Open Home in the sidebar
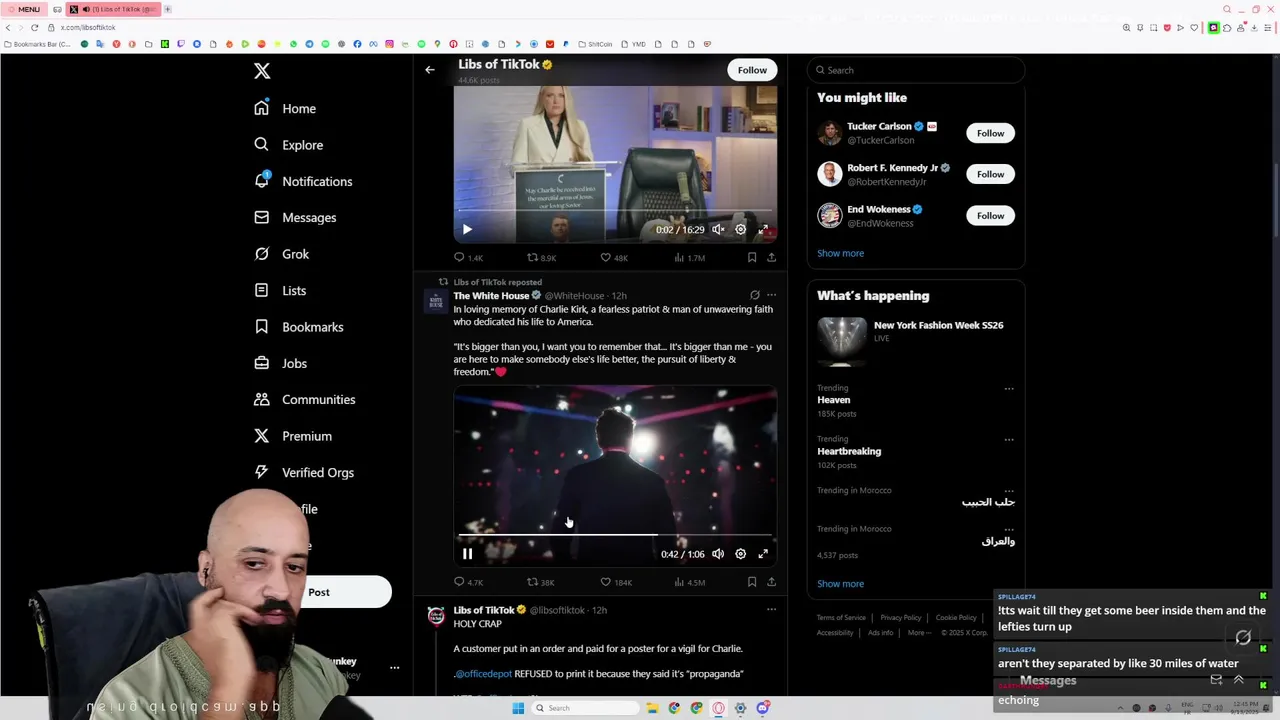This screenshot has height=720, width=1280. (286, 108)
